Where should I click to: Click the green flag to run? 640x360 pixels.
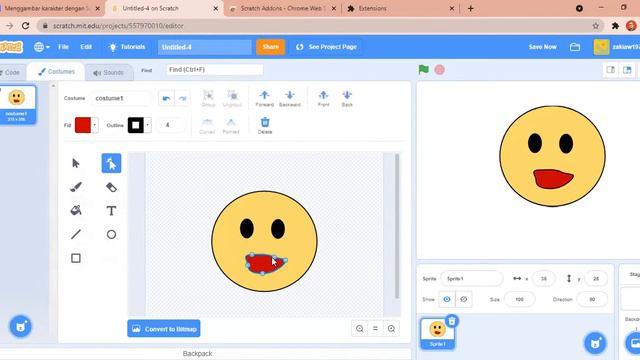click(x=424, y=69)
